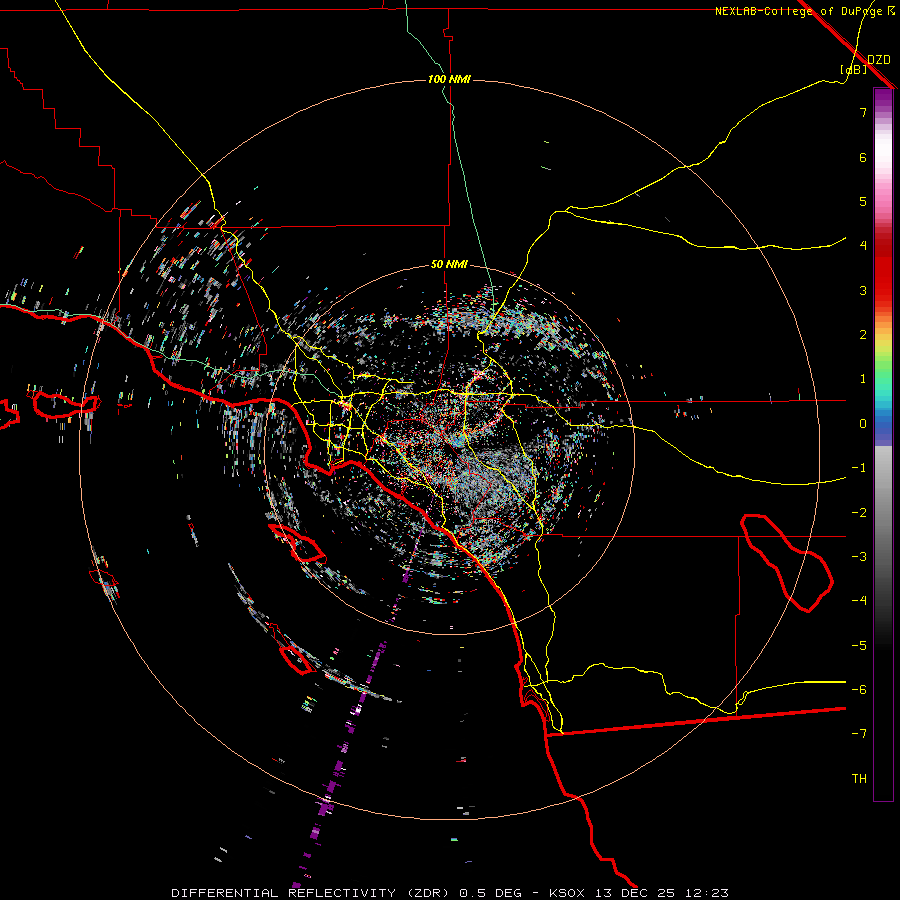
Task: Click the -7 value on the color scale
Action: pyautogui.click(x=859, y=734)
